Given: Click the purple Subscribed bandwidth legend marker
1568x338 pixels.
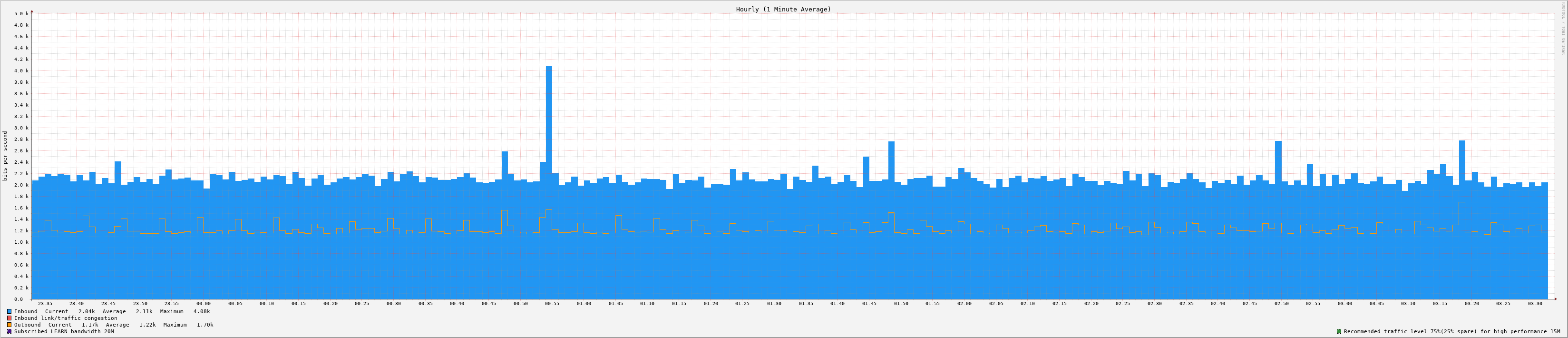Looking at the screenshot, I should tap(9, 331).
